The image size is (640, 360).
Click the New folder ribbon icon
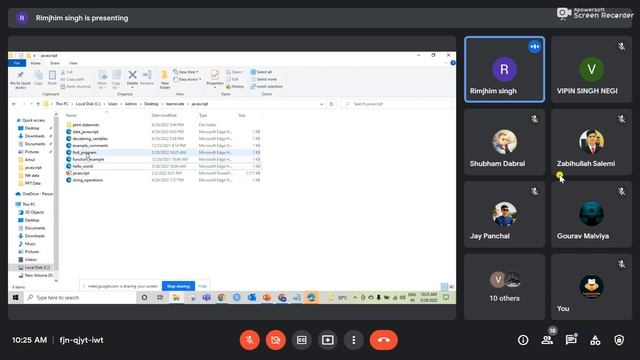click(x=164, y=80)
